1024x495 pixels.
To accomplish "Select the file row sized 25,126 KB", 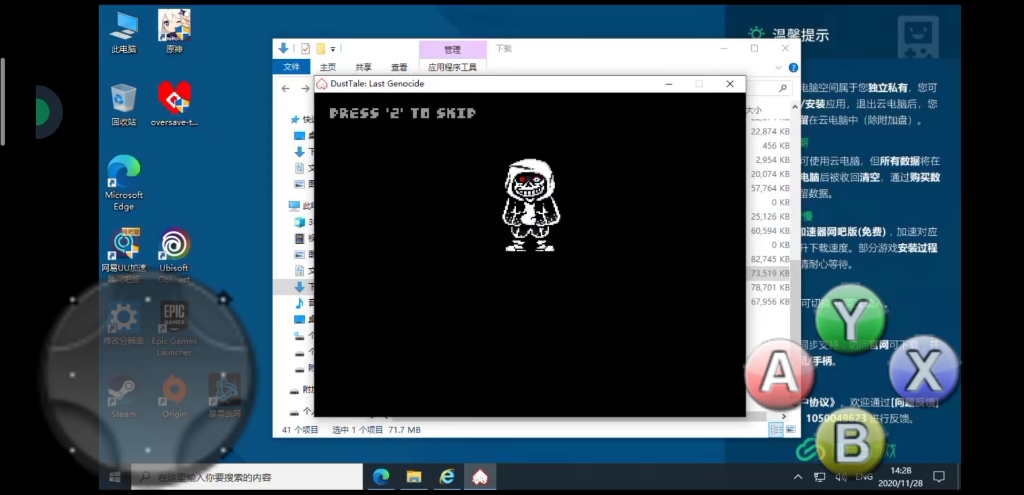I will [768, 216].
